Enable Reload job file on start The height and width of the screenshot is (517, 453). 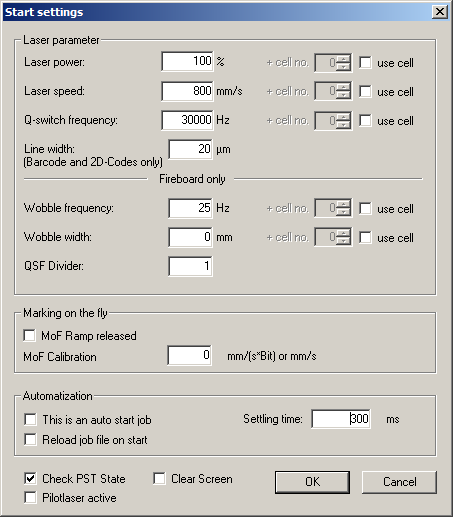tap(30, 439)
